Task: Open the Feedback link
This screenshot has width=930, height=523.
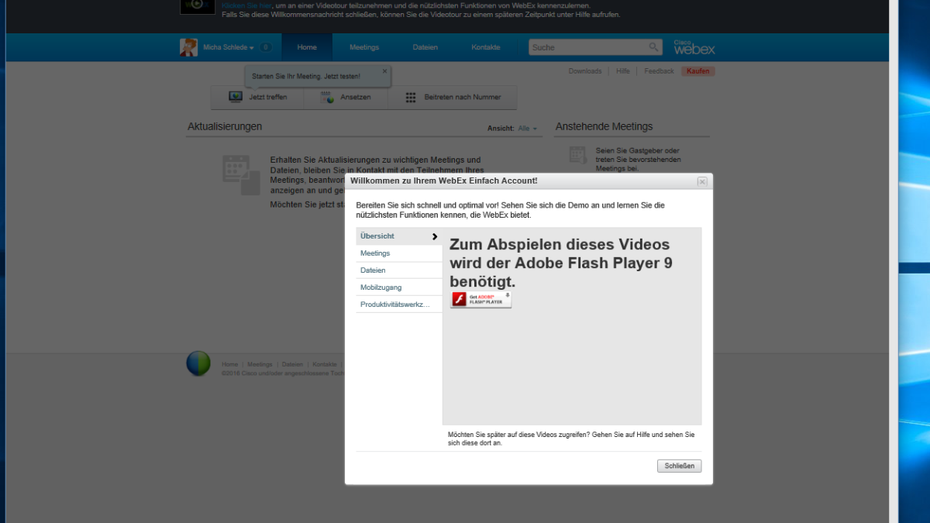Action: pos(659,71)
